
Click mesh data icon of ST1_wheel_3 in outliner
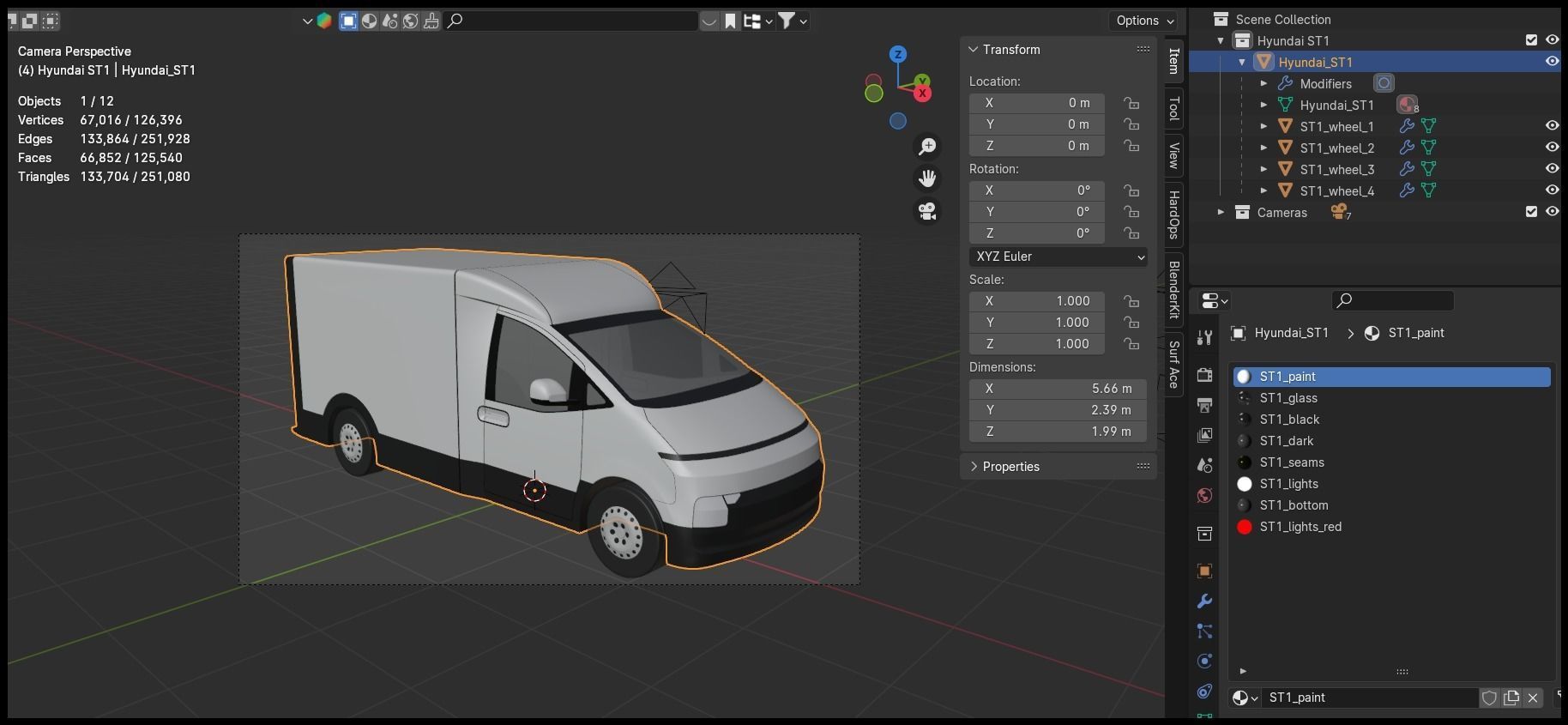tap(1428, 169)
